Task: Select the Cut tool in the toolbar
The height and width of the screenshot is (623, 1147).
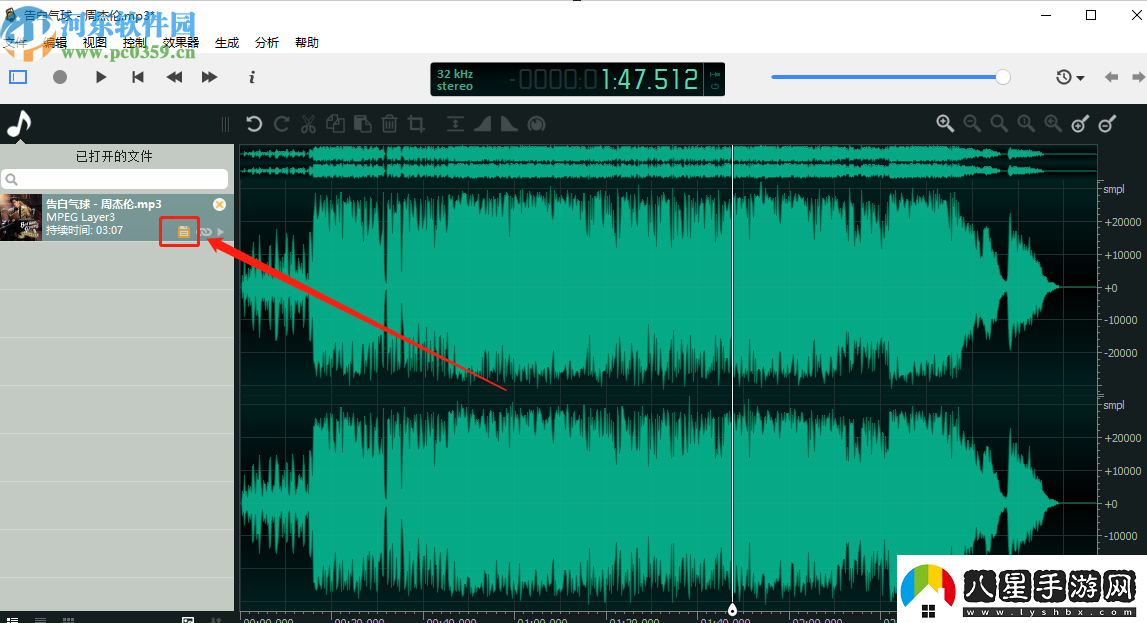Action: click(309, 123)
